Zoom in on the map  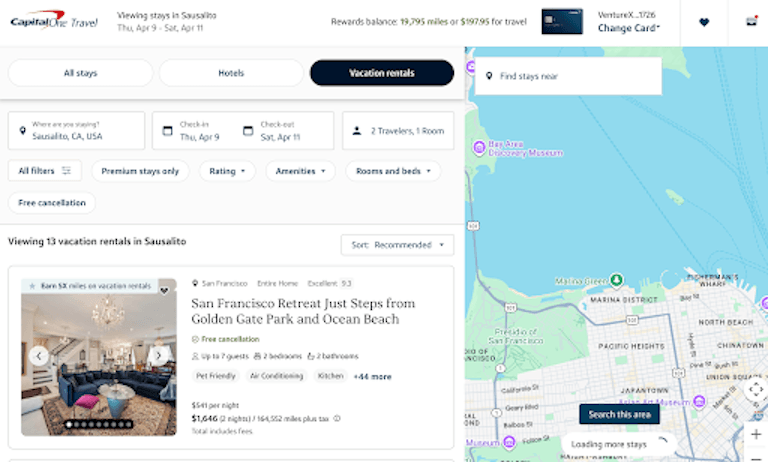pos(755,434)
